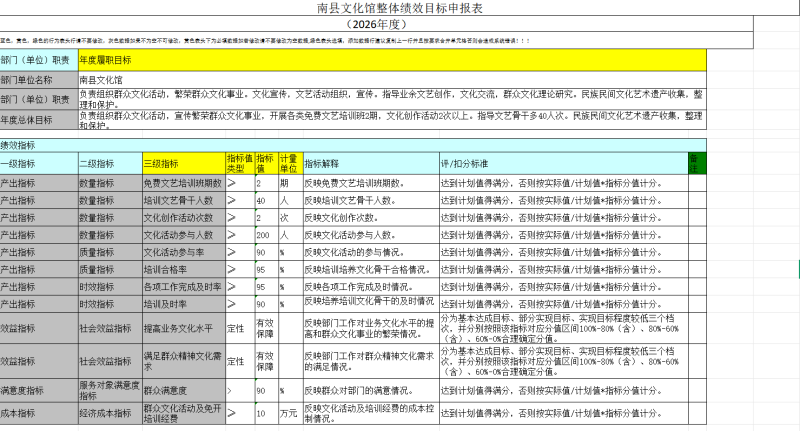Select the 评/扣分标准 column header
Viewport: 800px width, 431px height.
click(561, 163)
